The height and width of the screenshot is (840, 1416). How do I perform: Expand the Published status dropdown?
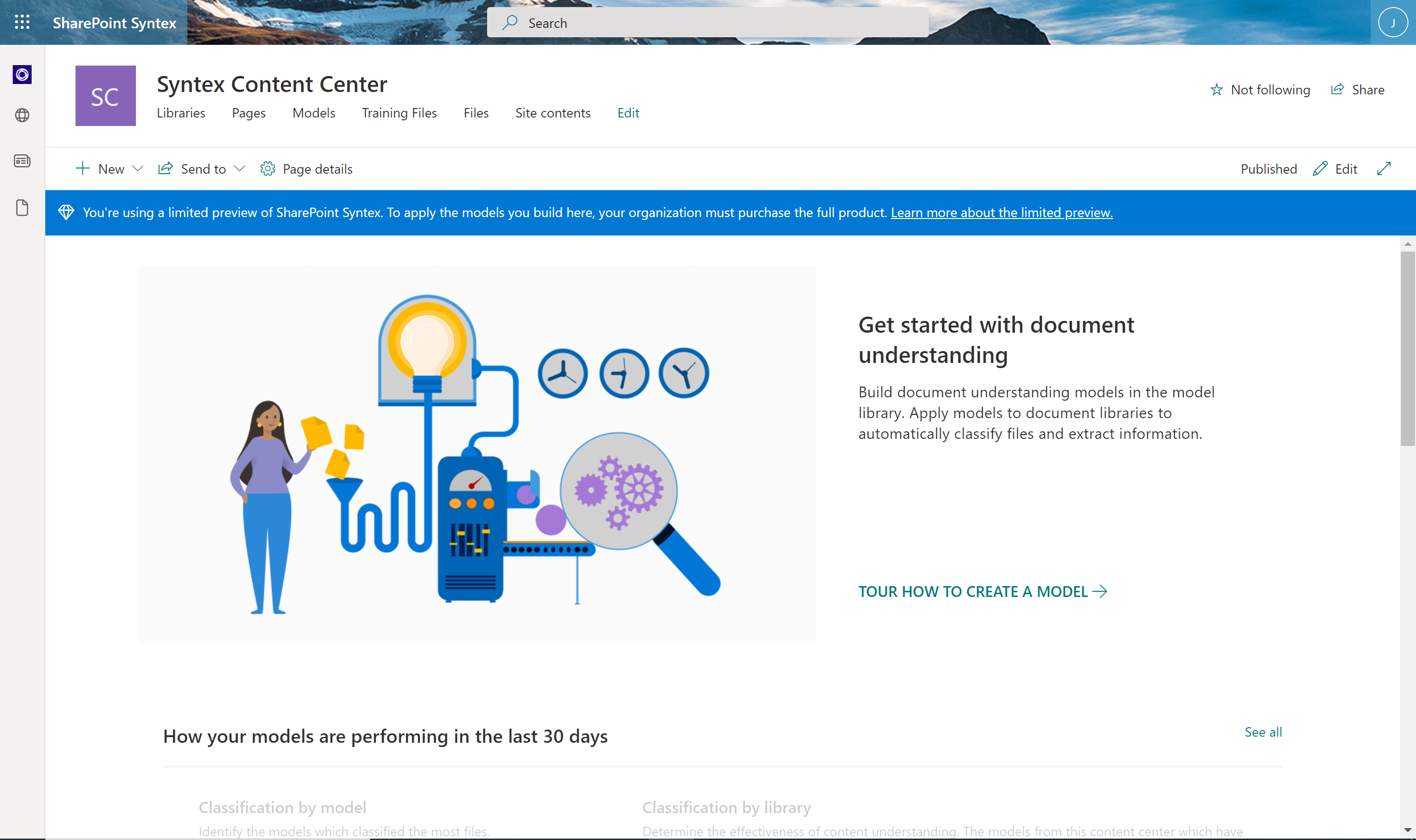click(1268, 168)
